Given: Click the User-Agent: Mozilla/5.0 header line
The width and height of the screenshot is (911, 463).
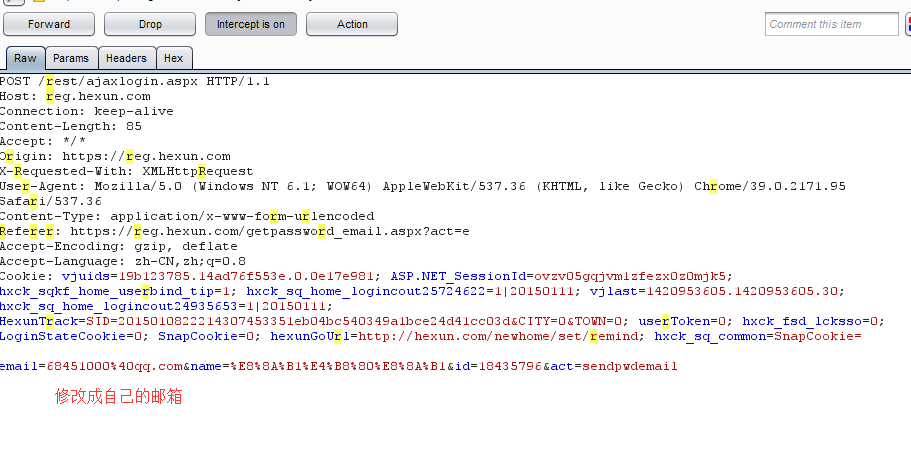Looking at the screenshot, I should click(423, 186).
